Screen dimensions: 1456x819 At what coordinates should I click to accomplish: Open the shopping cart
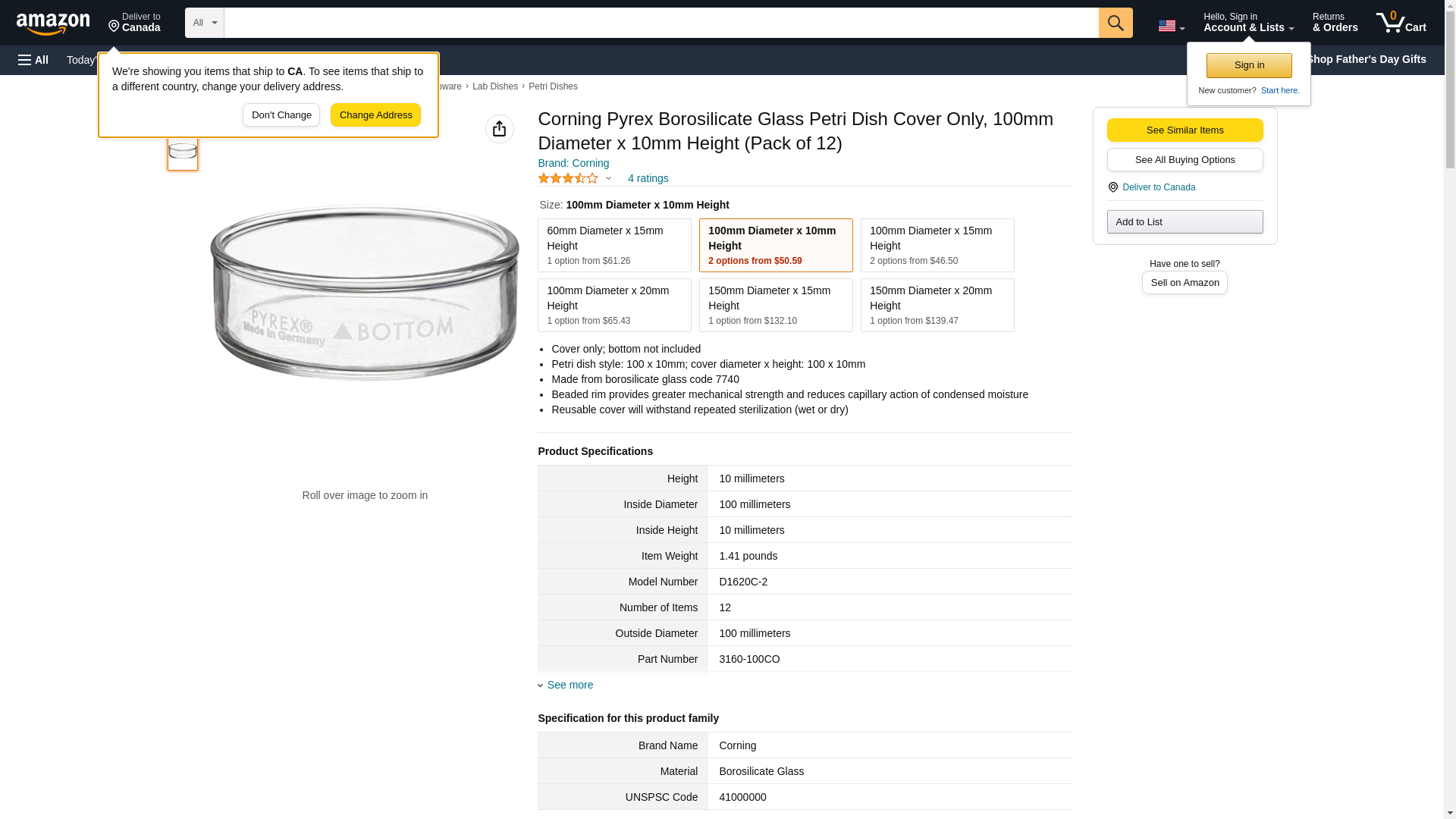click(1401, 23)
